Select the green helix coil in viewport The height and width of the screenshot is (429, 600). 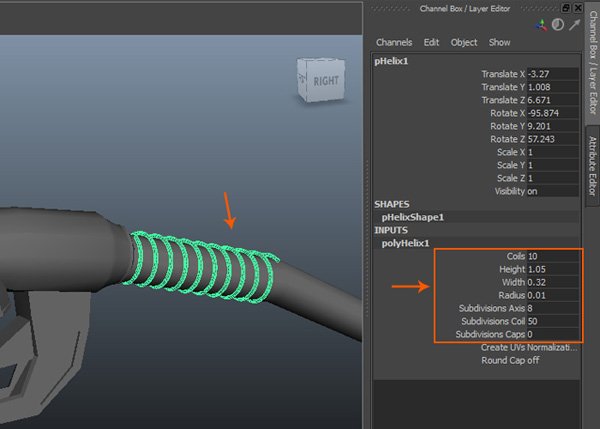click(x=202, y=268)
